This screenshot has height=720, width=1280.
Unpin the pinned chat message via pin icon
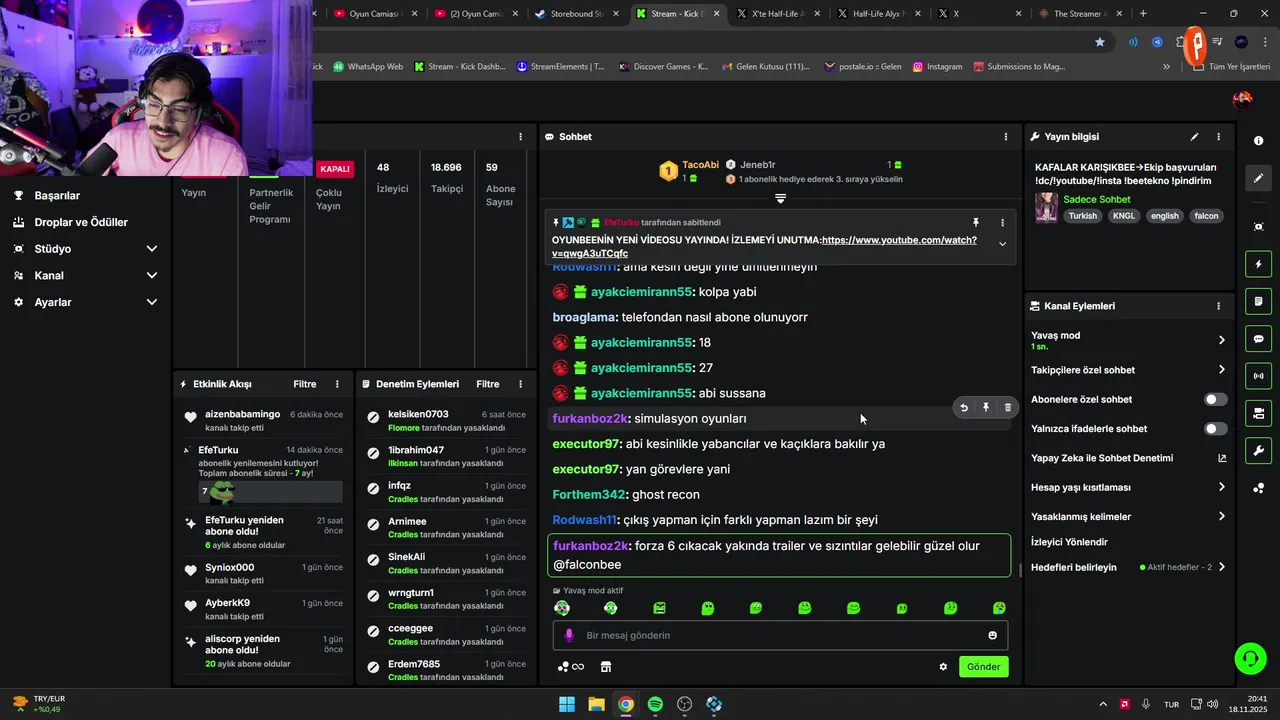[976, 223]
